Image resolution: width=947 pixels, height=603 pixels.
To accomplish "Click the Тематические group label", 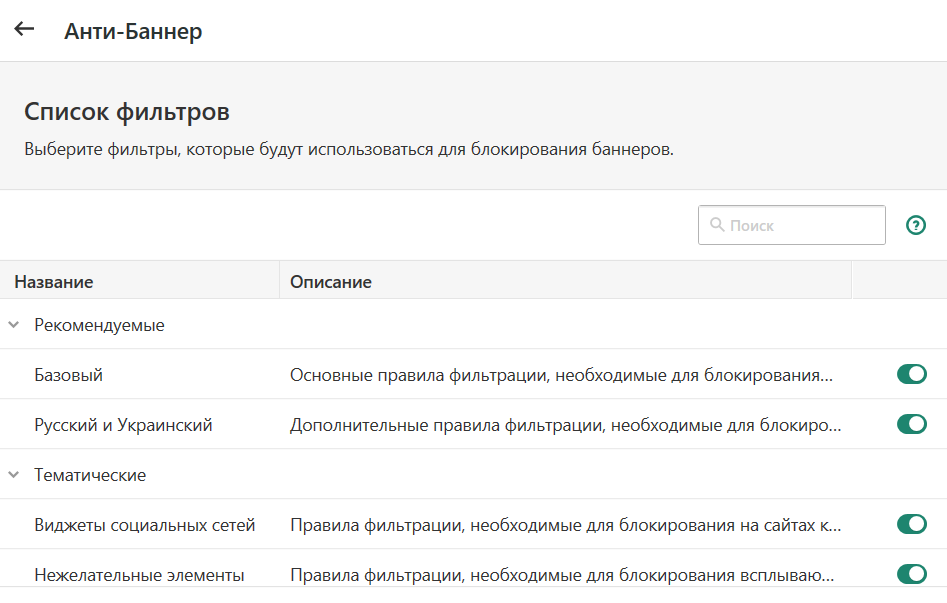I will (90, 475).
